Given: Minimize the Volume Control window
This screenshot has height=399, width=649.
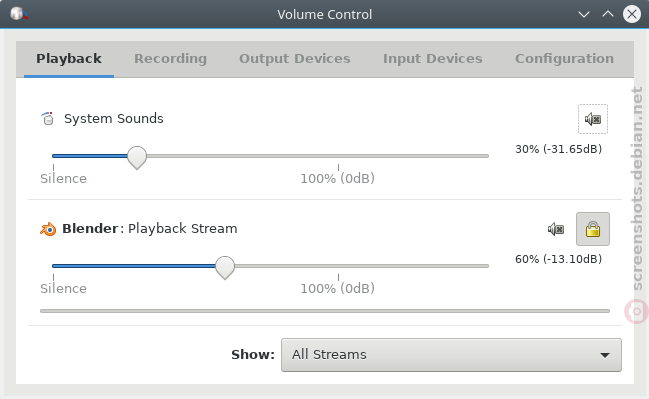Looking at the screenshot, I should 584,14.
